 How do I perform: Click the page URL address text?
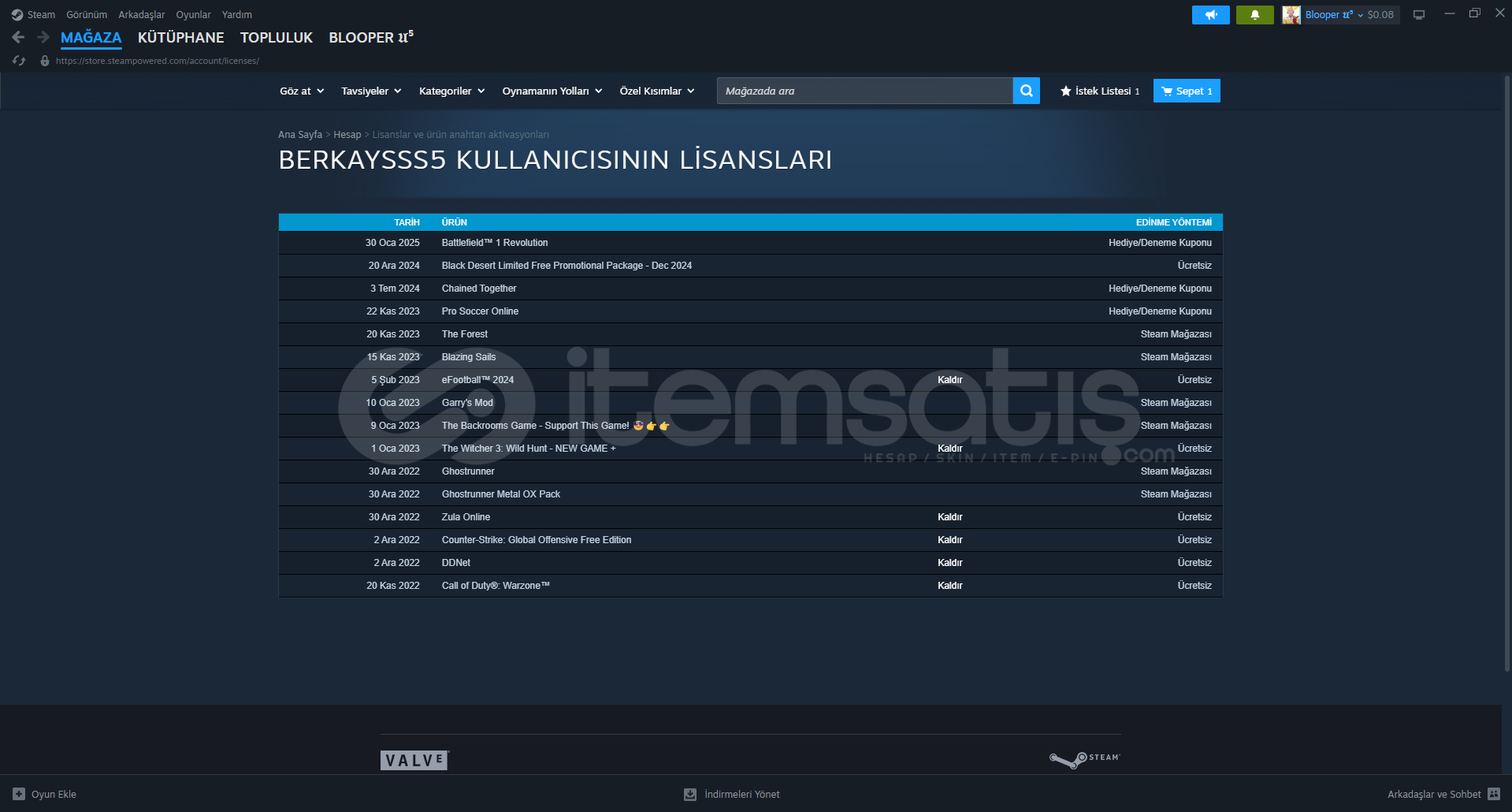point(158,61)
